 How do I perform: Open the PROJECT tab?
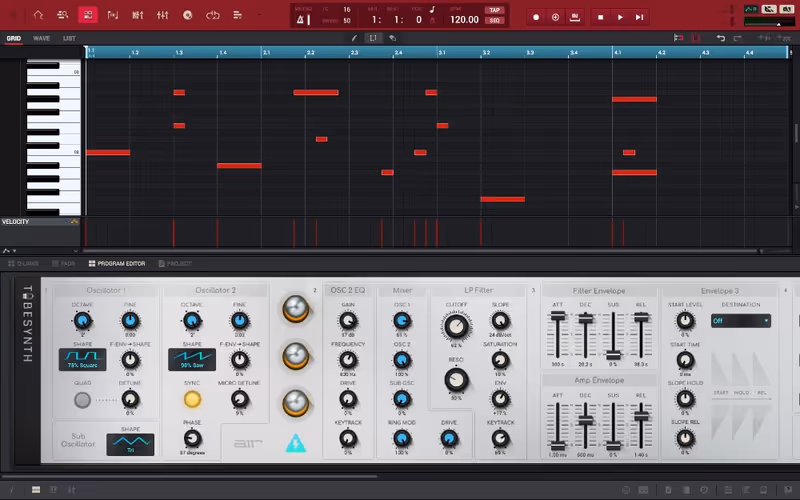(175, 263)
